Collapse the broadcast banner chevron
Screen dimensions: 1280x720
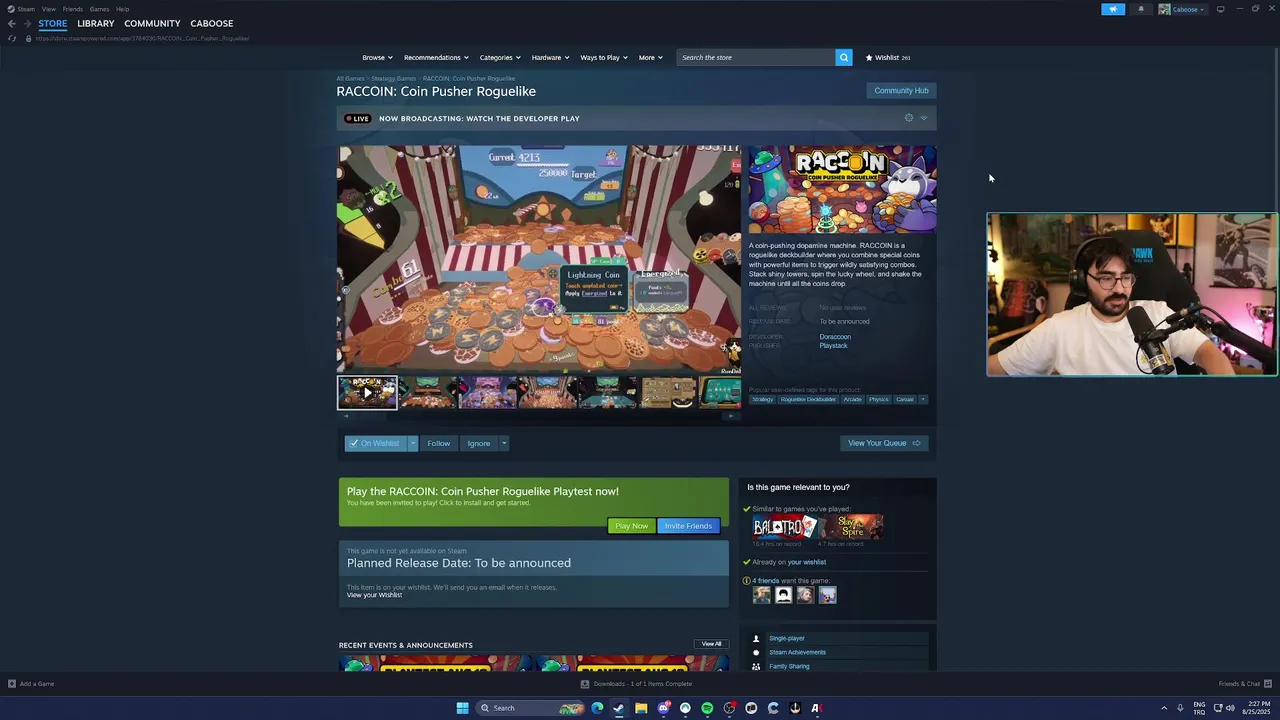[x=924, y=118]
